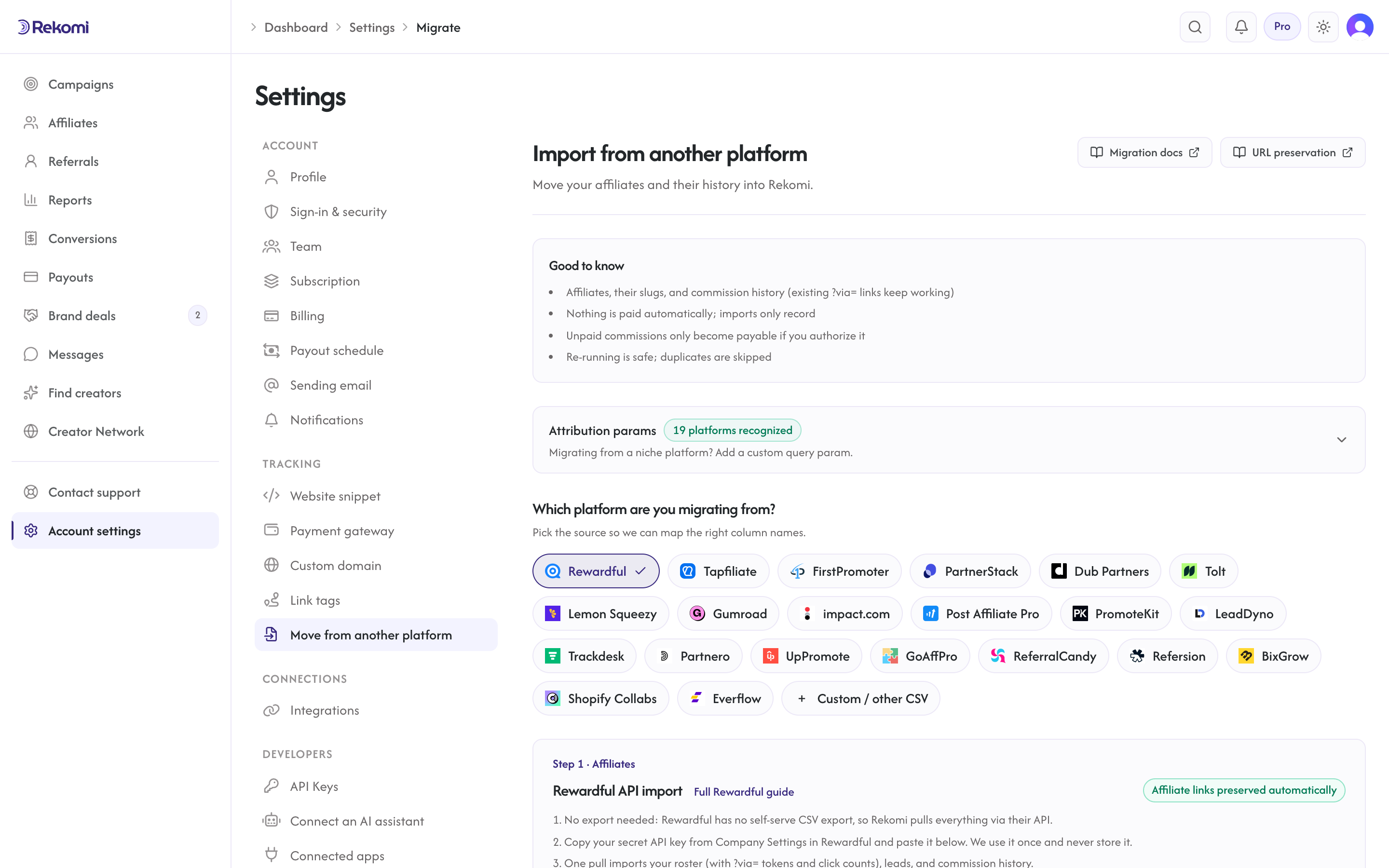Expand the breadcrumb chevron before Dashboard
The height and width of the screenshot is (868, 1389).
click(x=253, y=27)
